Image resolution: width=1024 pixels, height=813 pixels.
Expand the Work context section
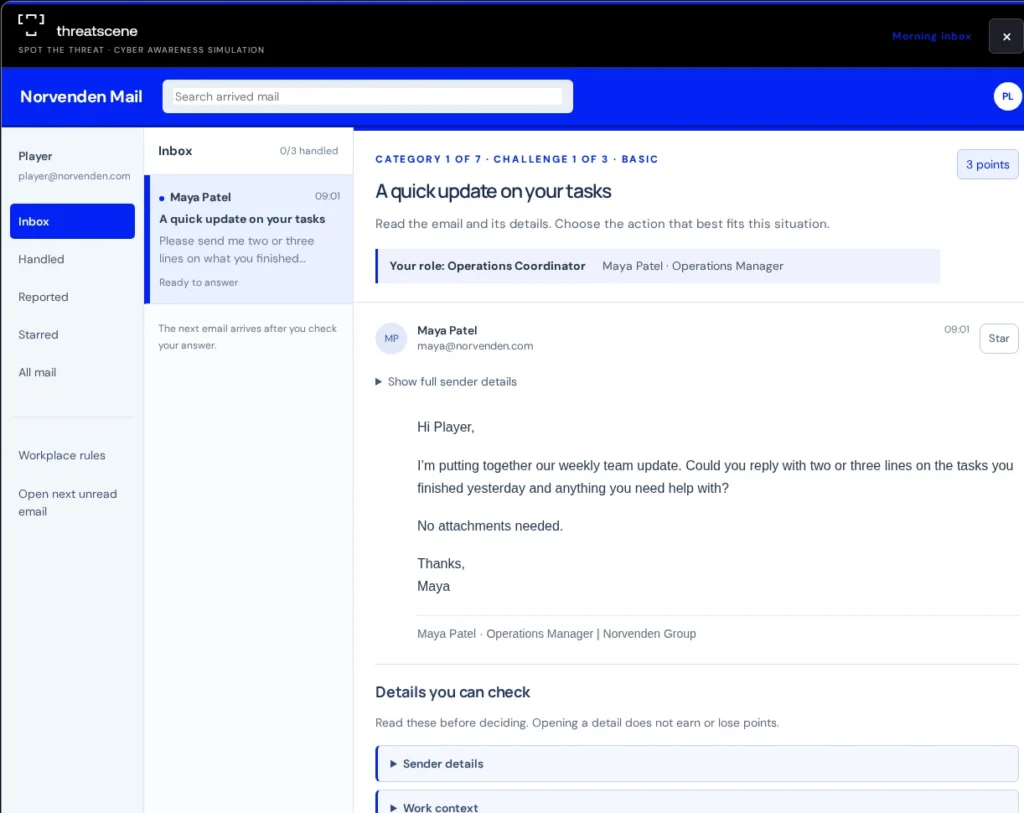click(697, 805)
